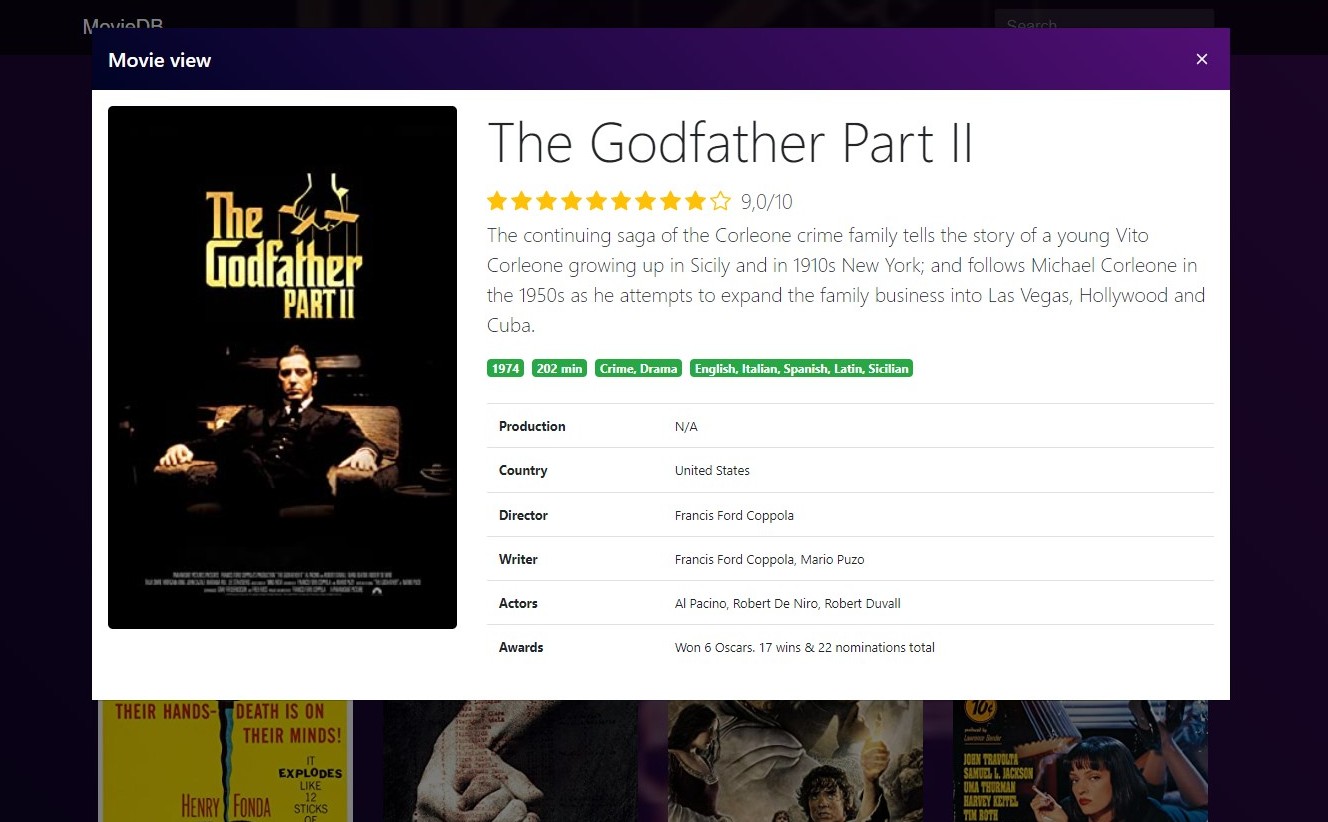Open the clasped hands poster card behind modal
This screenshot has height=822, width=1328.
(510, 760)
